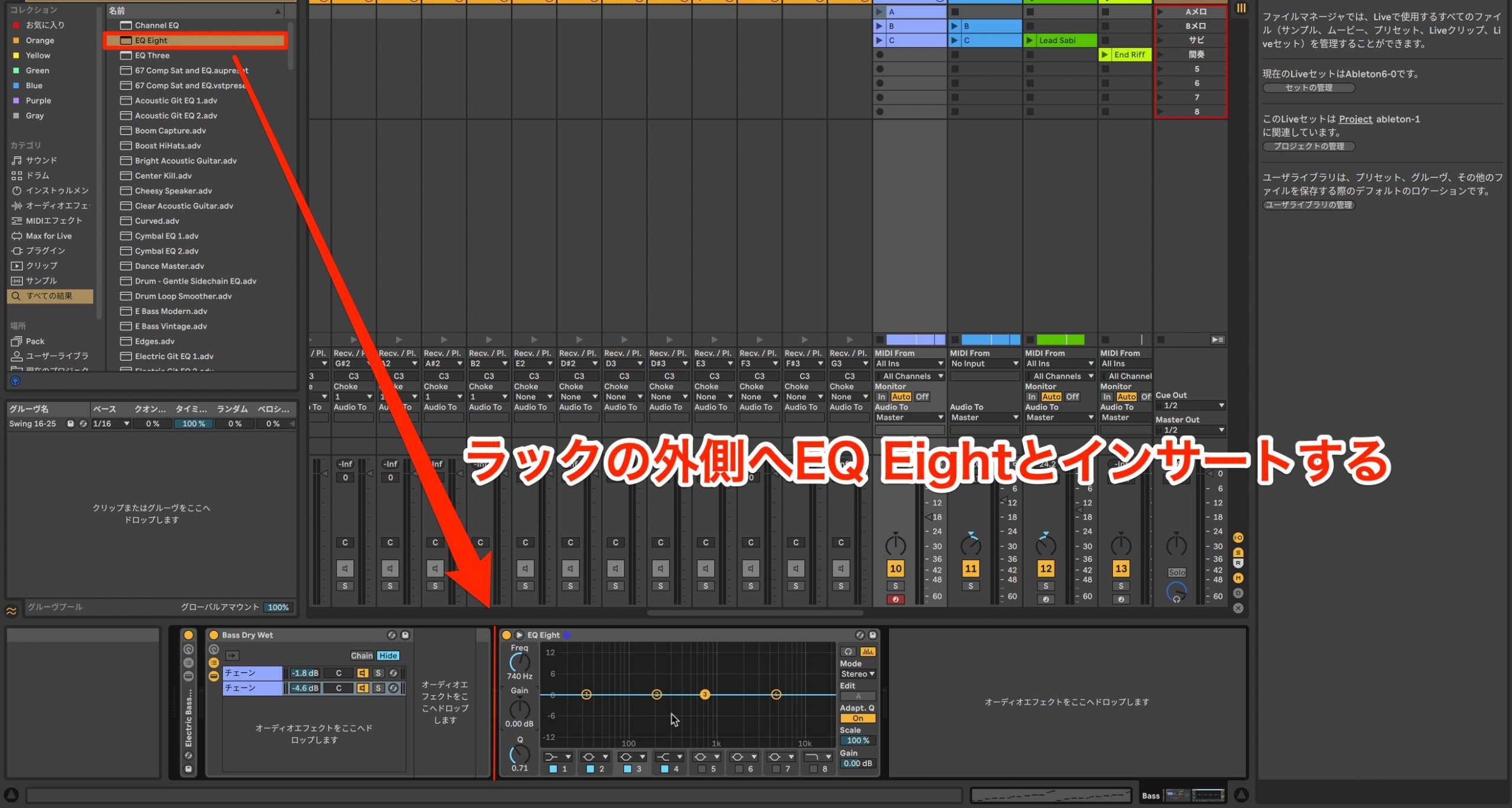Disable EQ band 2 activator
The image size is (1512, 808).
590,769
